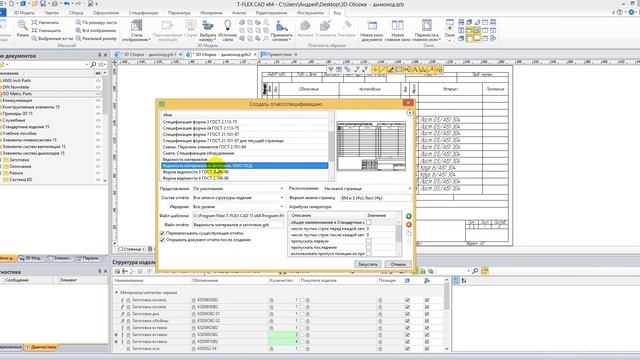Click the filter icon in drawing floating toolbar
This screenshot has width=640, height=360.
(x=331, y=70)
